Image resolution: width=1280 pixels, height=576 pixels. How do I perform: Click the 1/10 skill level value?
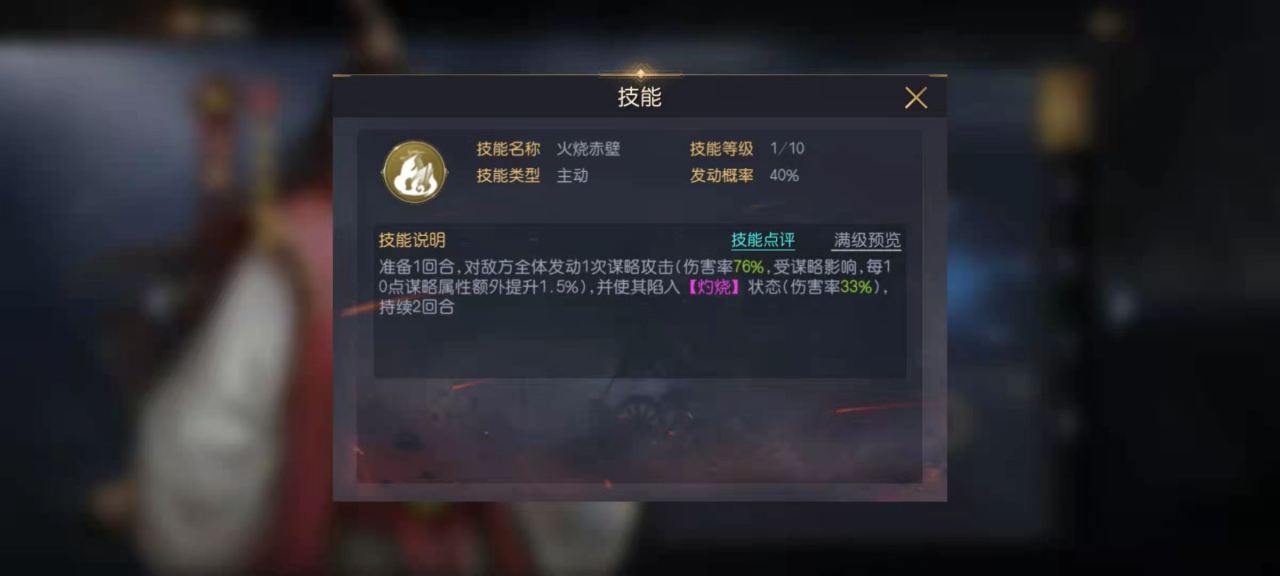coord(788,149)
